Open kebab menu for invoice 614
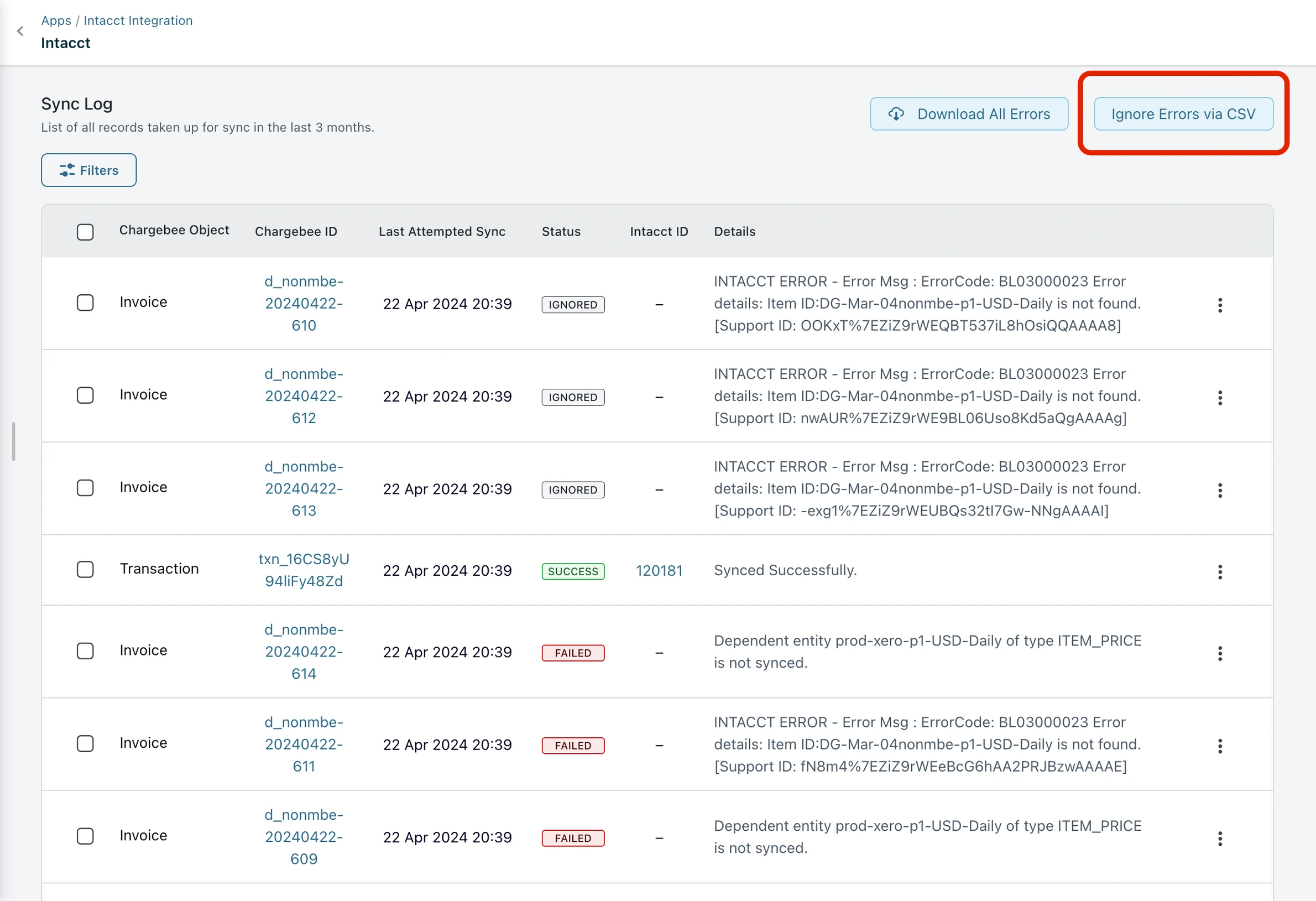The width and height of the screenshot is (1316, 901). point(1220,653)
